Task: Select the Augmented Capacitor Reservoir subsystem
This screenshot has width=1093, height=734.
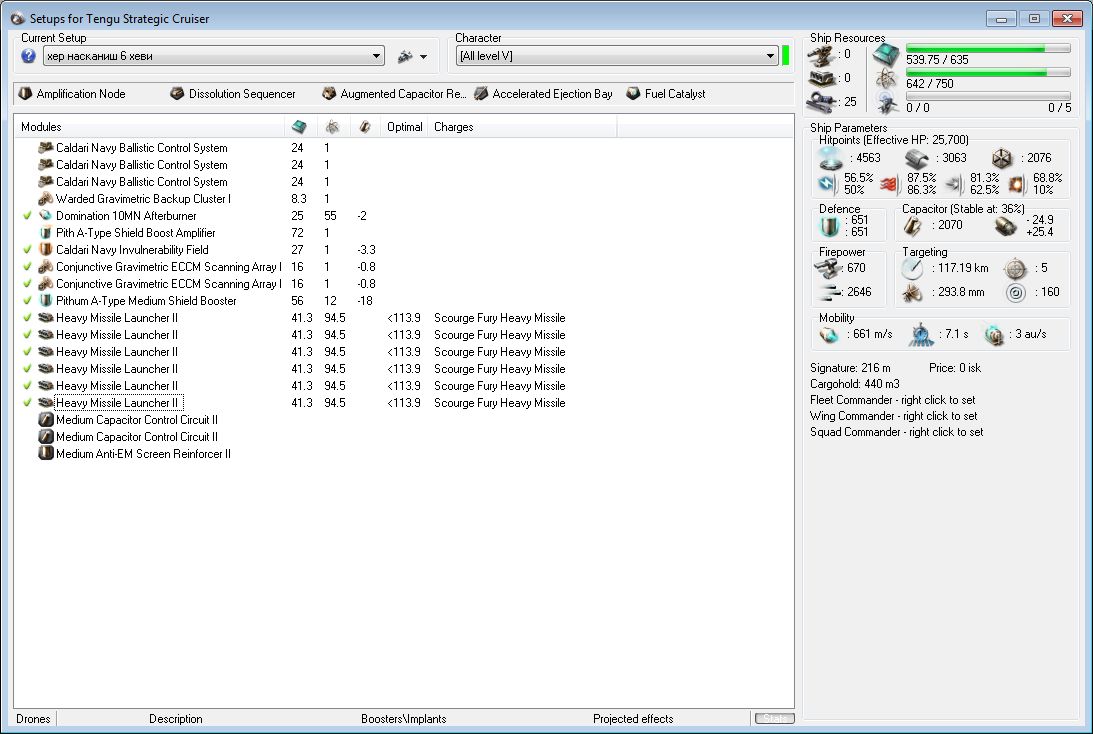Action: click(394, 93)
